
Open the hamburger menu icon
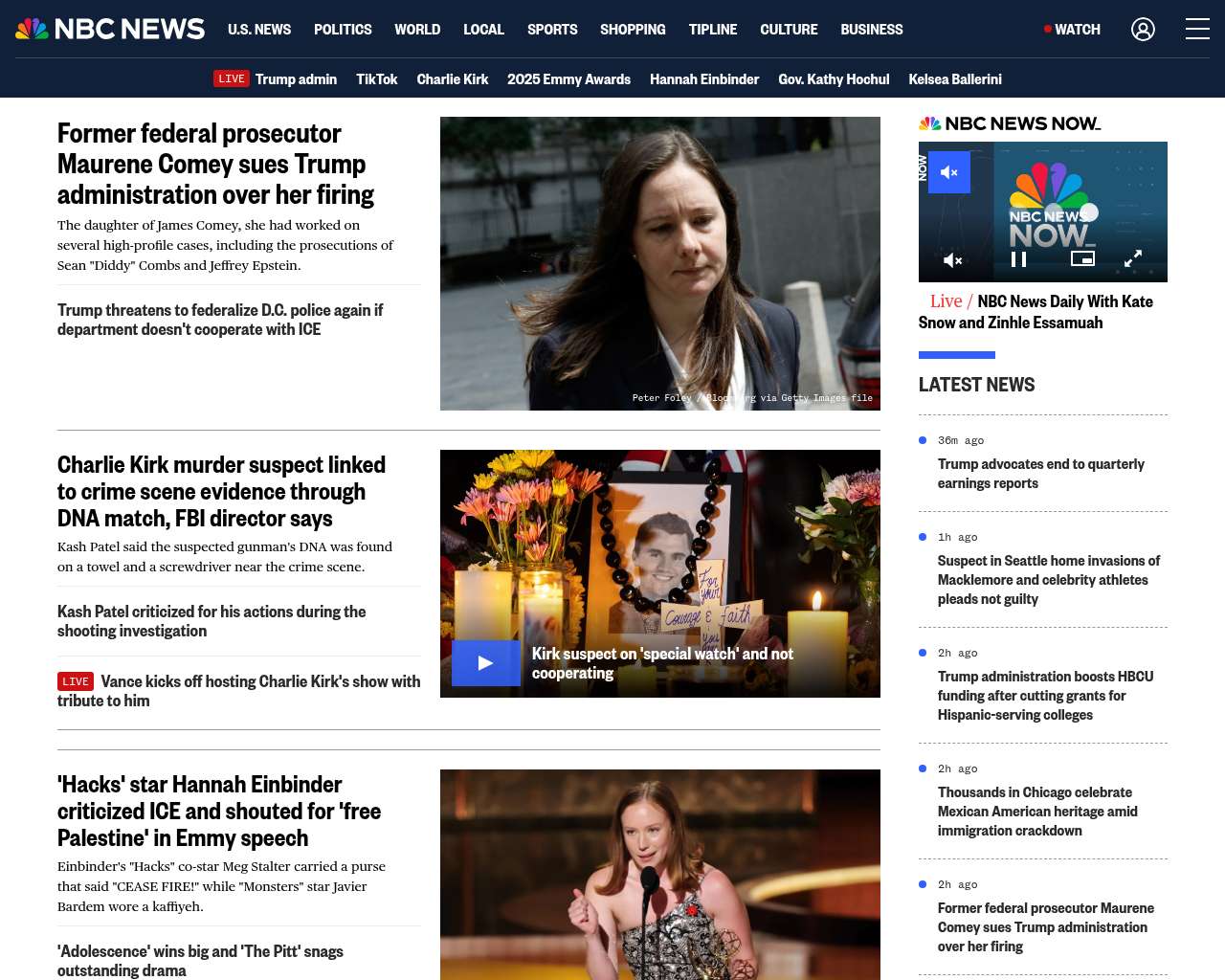click(x=1197, y=30)
